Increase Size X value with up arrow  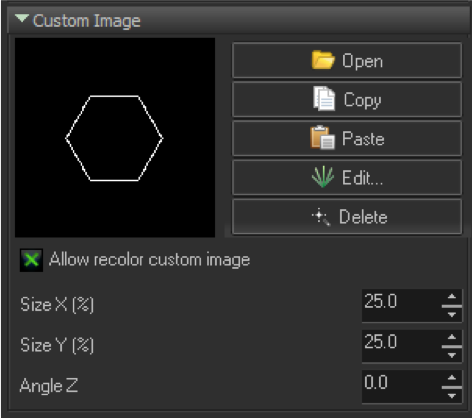(x=452, y=296)
